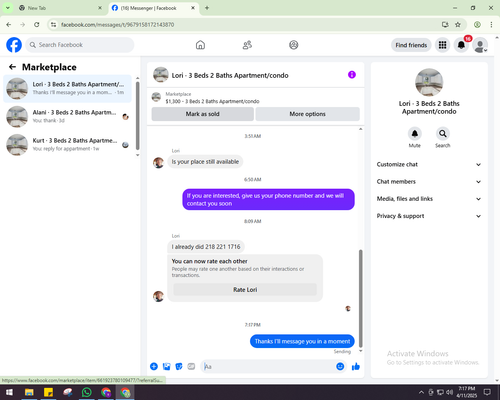Switch to the New Tab browser tab

(x=60, y=8)
